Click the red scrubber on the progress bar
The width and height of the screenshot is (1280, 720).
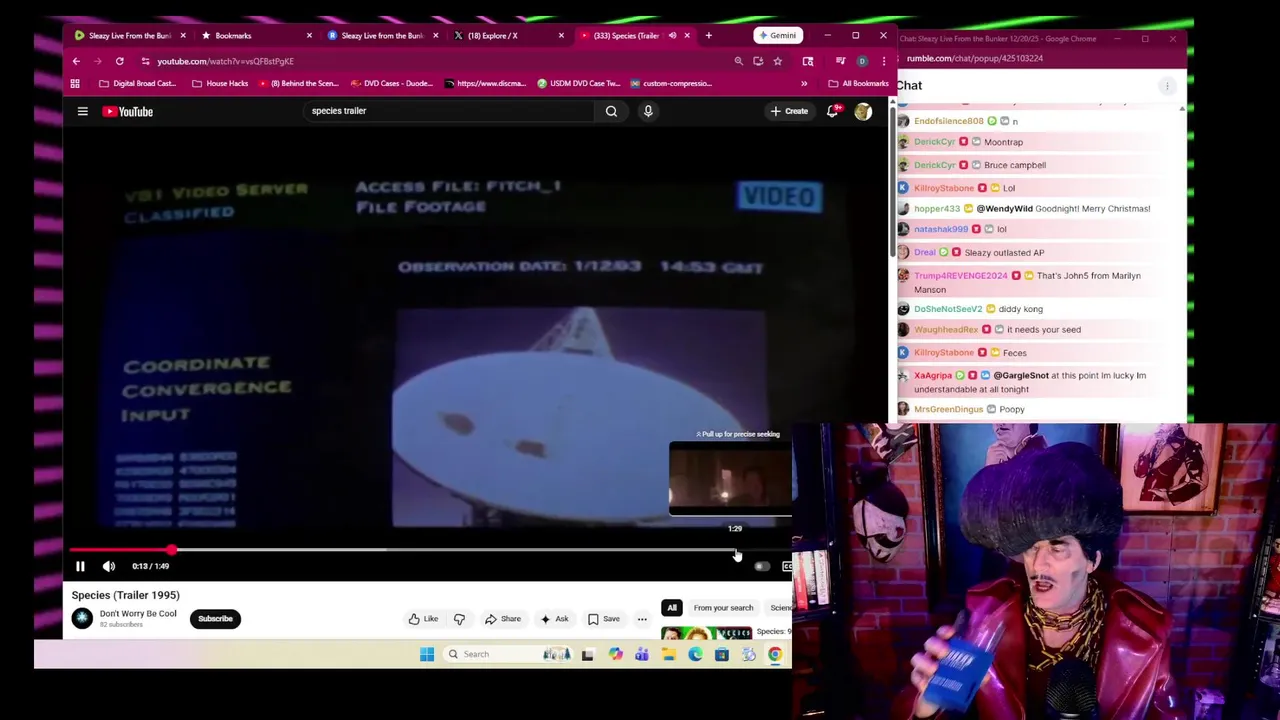coord(172,550)
